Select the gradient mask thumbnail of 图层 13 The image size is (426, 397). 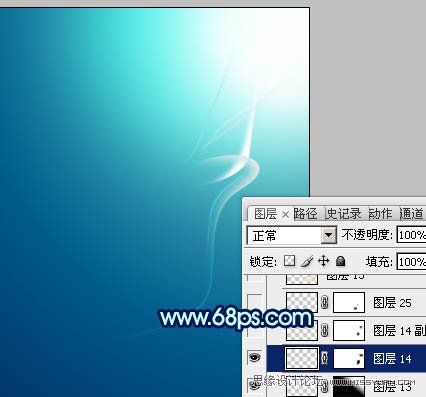349,387
